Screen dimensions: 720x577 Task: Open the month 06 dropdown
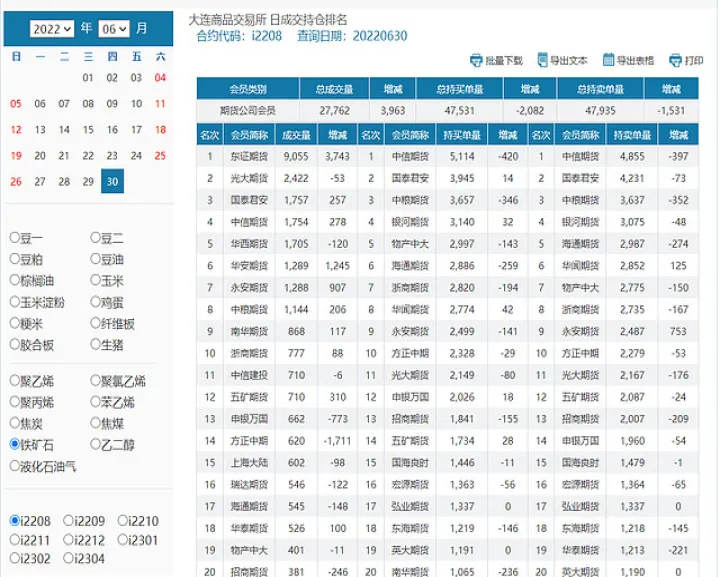[x=114, y=29]
